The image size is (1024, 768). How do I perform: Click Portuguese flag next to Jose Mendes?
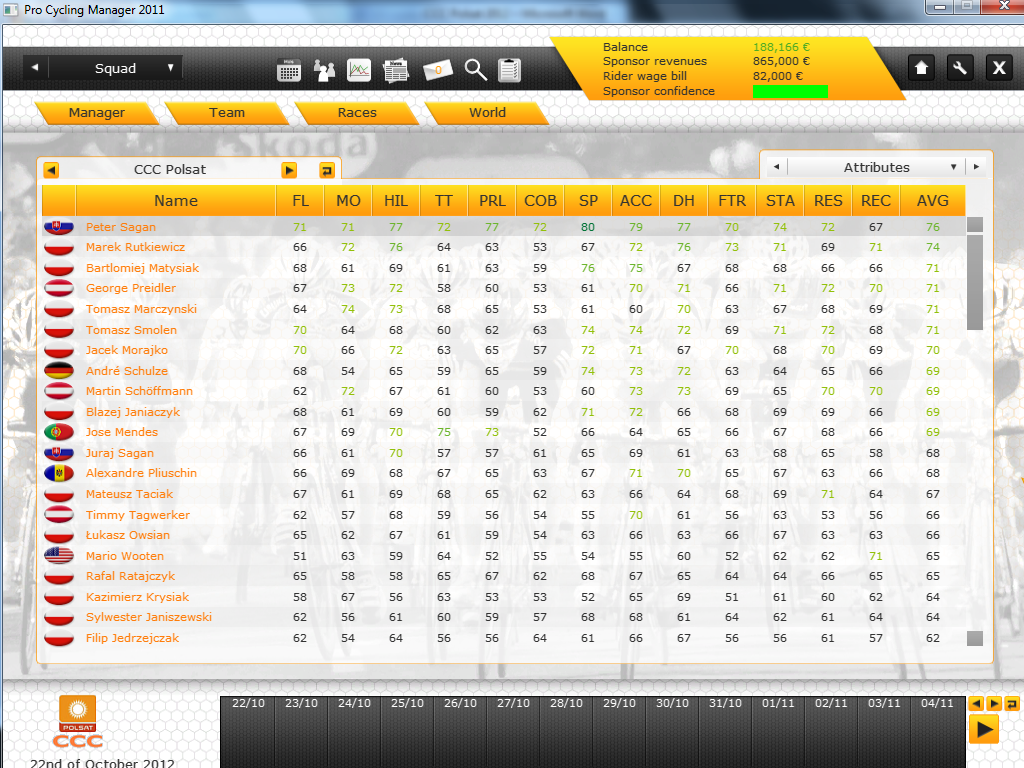[x=59, y=432]
